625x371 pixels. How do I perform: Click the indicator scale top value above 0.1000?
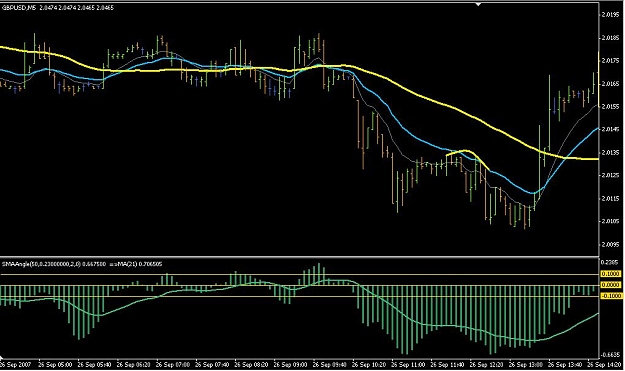coord(610,263)
